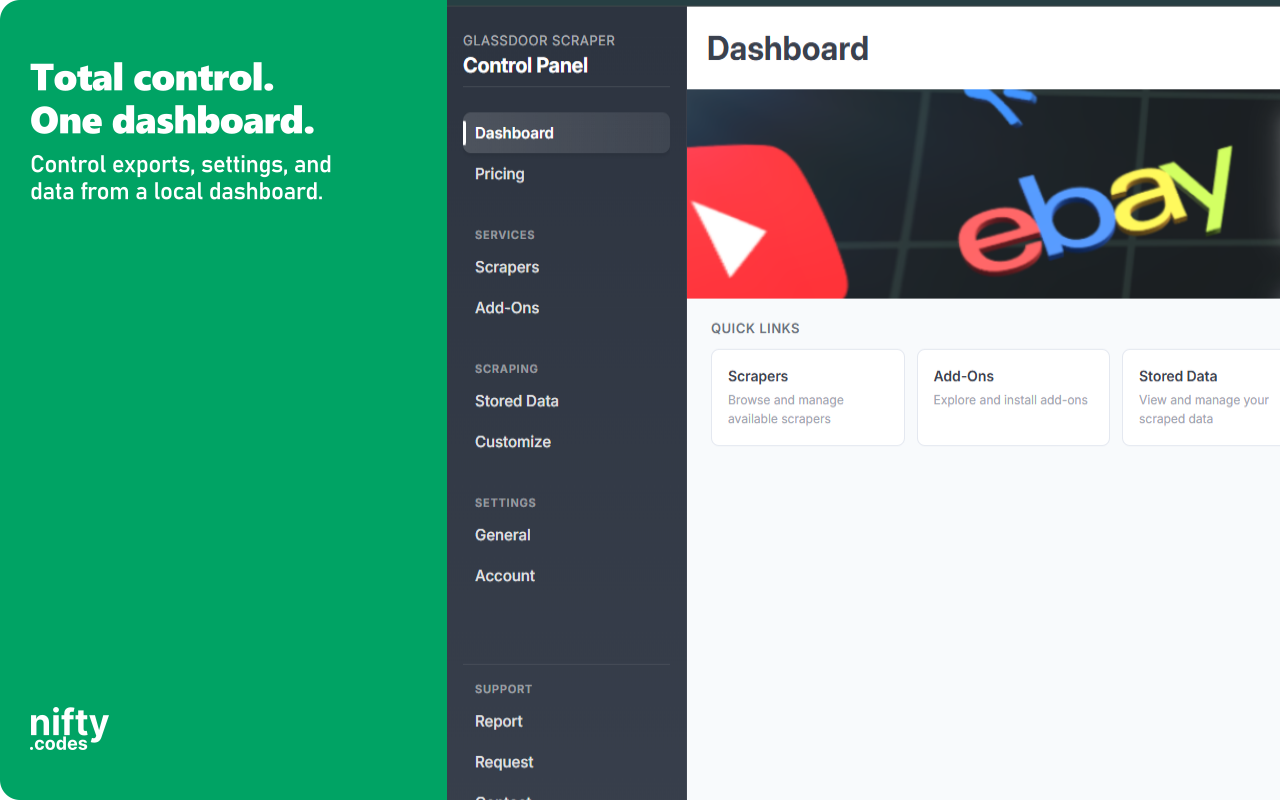Open Request under Support section
Screen dimensions: 1280x800
(x=503, y=761)
